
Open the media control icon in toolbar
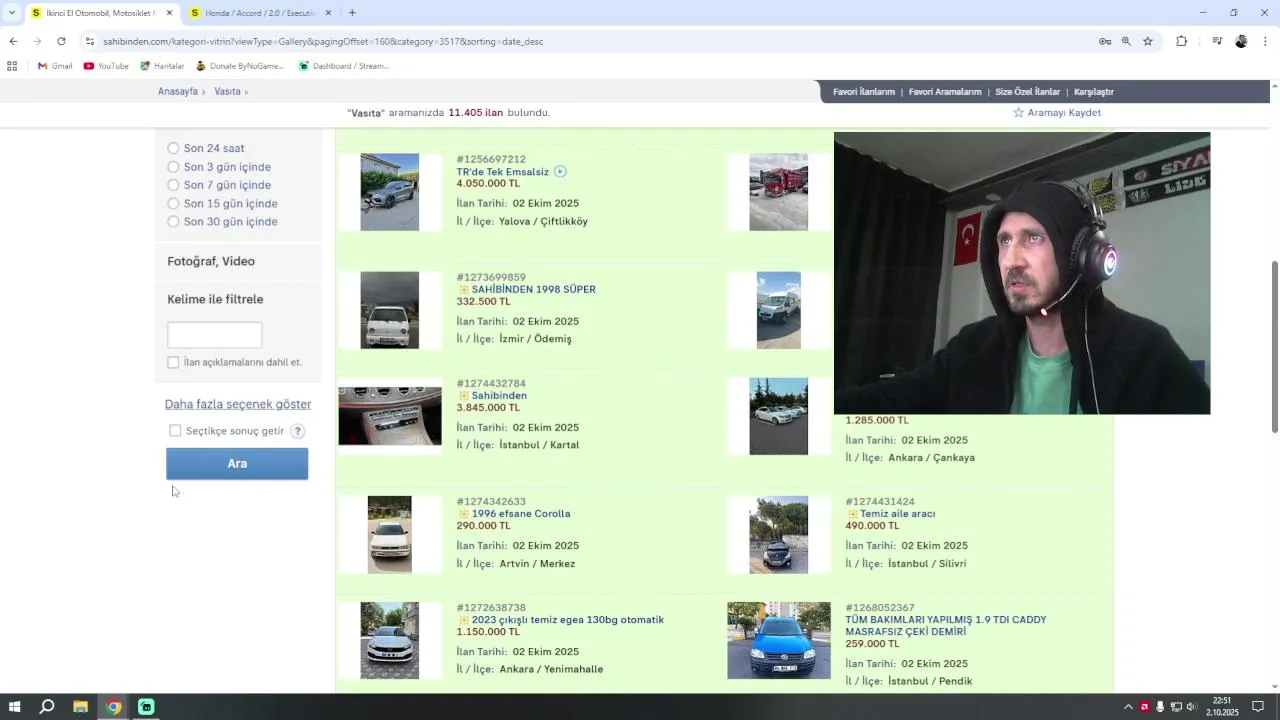pos(1217,41)
